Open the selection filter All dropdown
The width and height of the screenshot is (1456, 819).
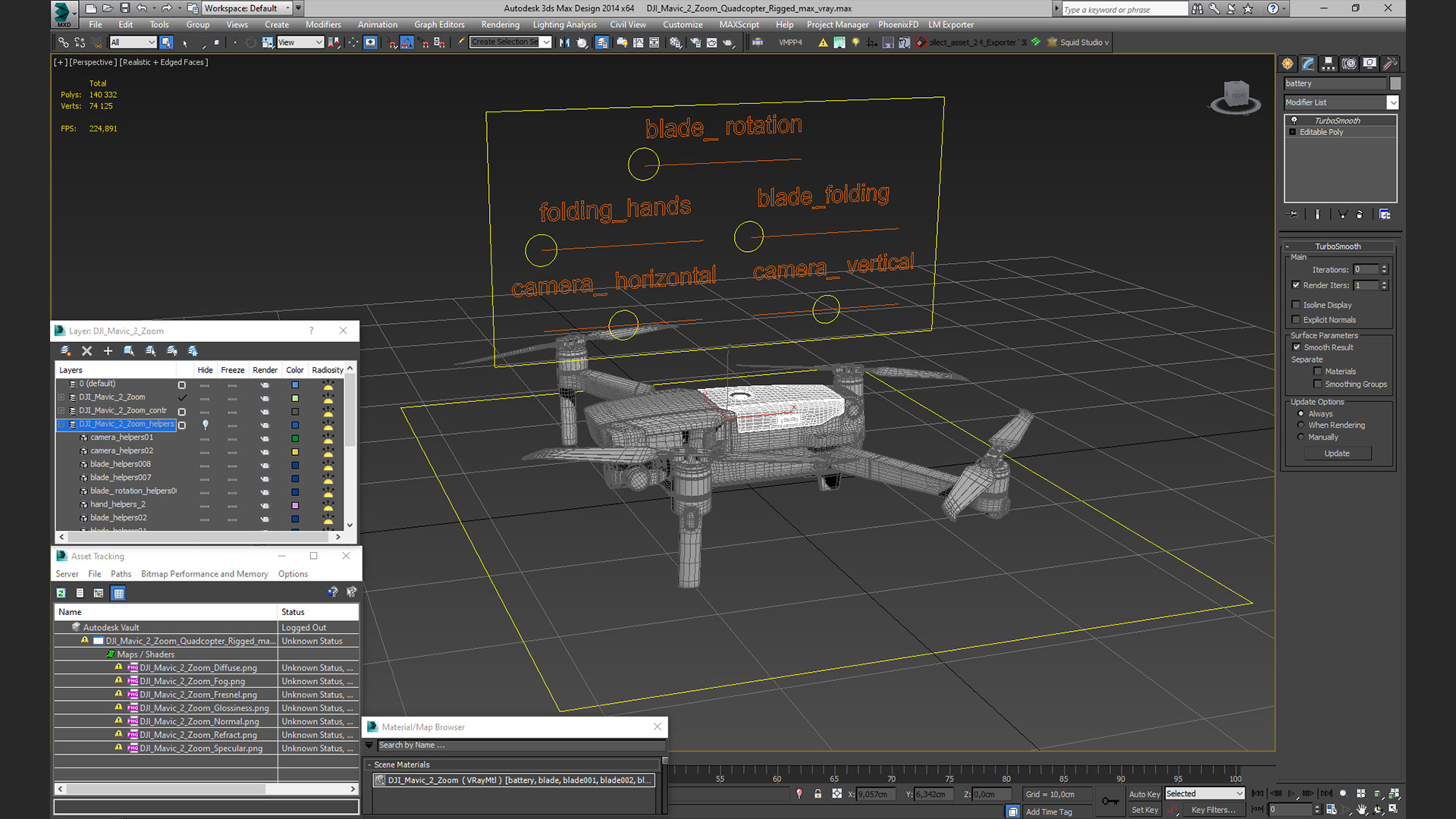133,42
